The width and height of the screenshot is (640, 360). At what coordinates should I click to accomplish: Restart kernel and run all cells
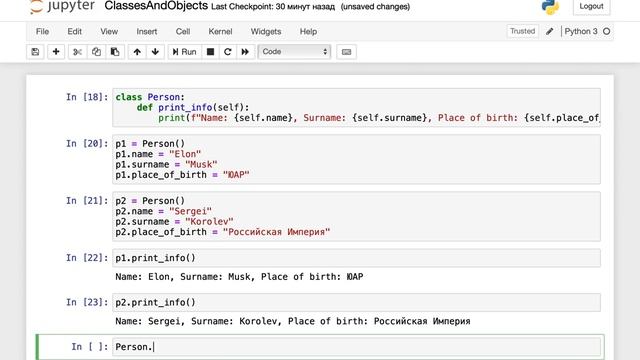click(x=245, y=52)
